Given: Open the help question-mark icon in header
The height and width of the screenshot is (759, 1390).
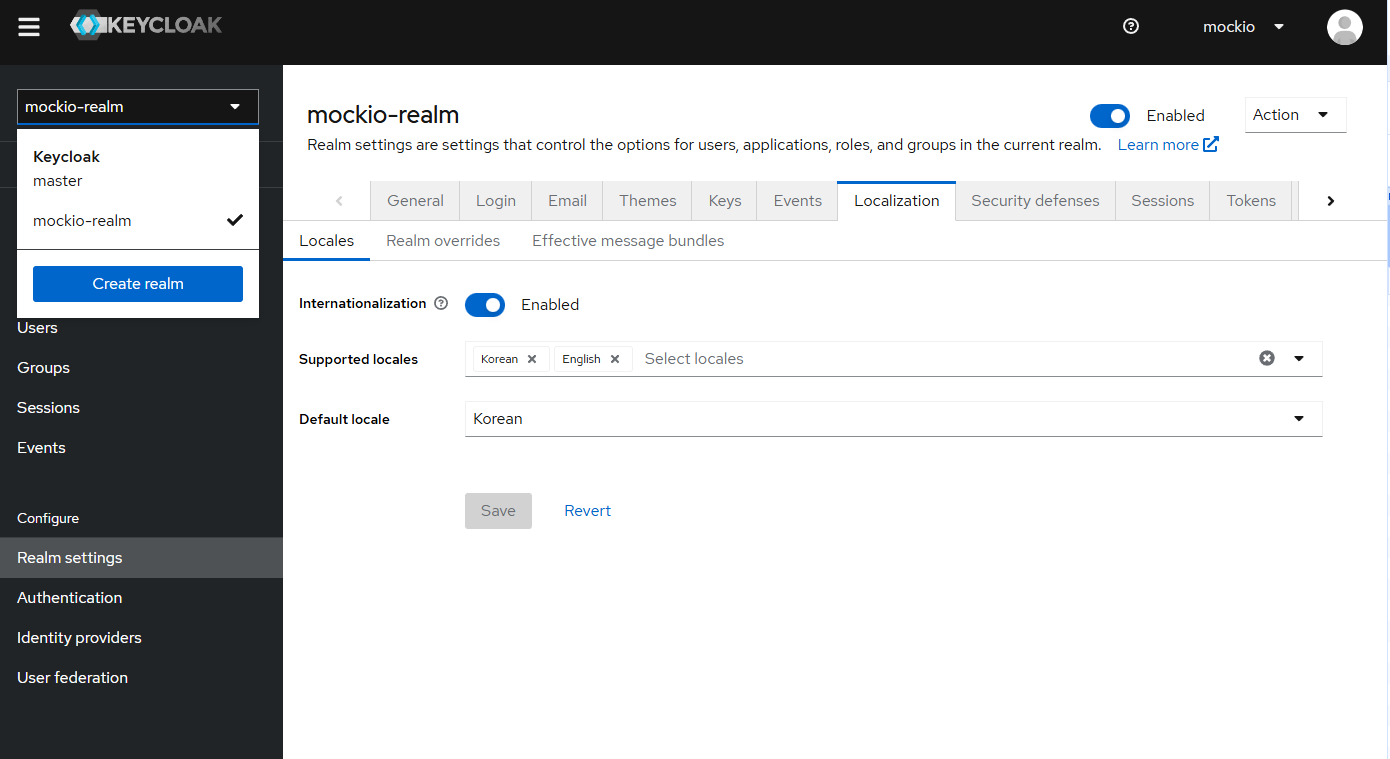Looking at the screenshot, I should (1131, 27).
